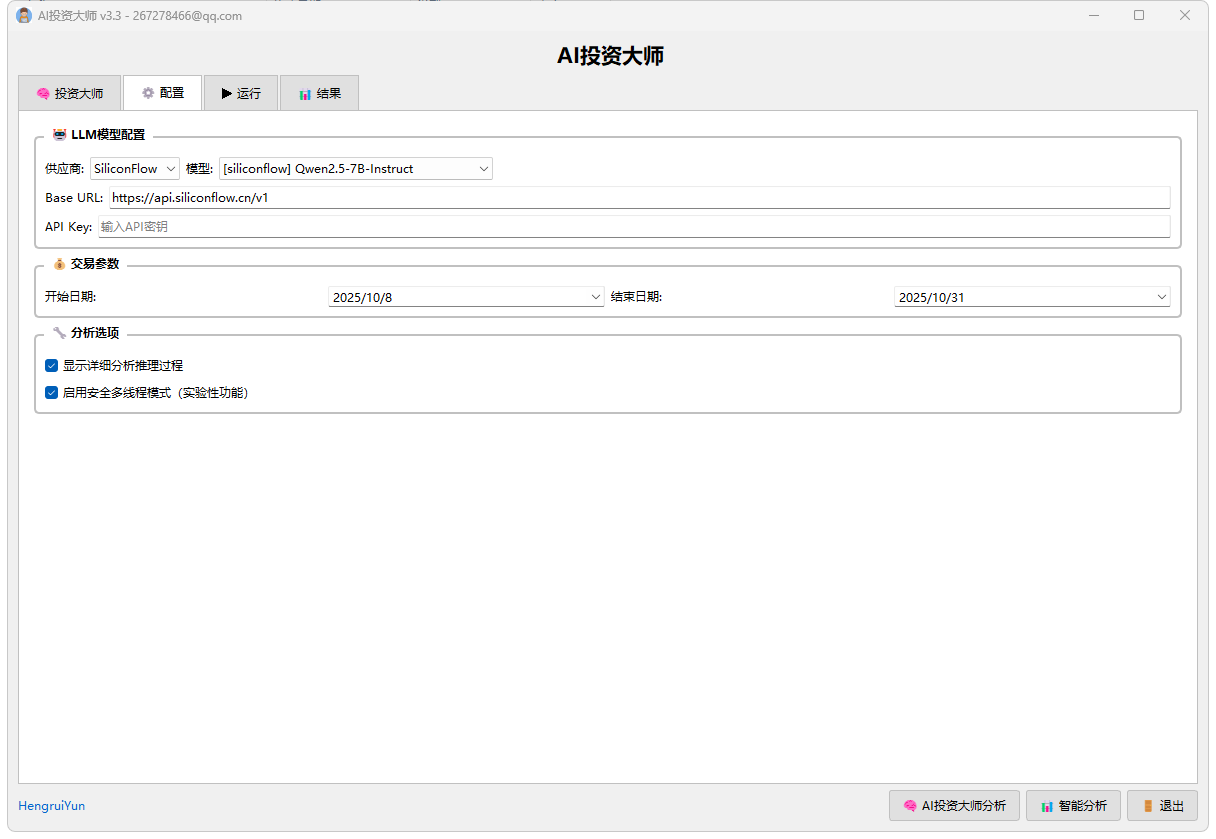Disable 启用安全多线程模式 experimental option
Image resolution: width=1216 pixels, height=839 pixels.
click(x=50, y=392)
